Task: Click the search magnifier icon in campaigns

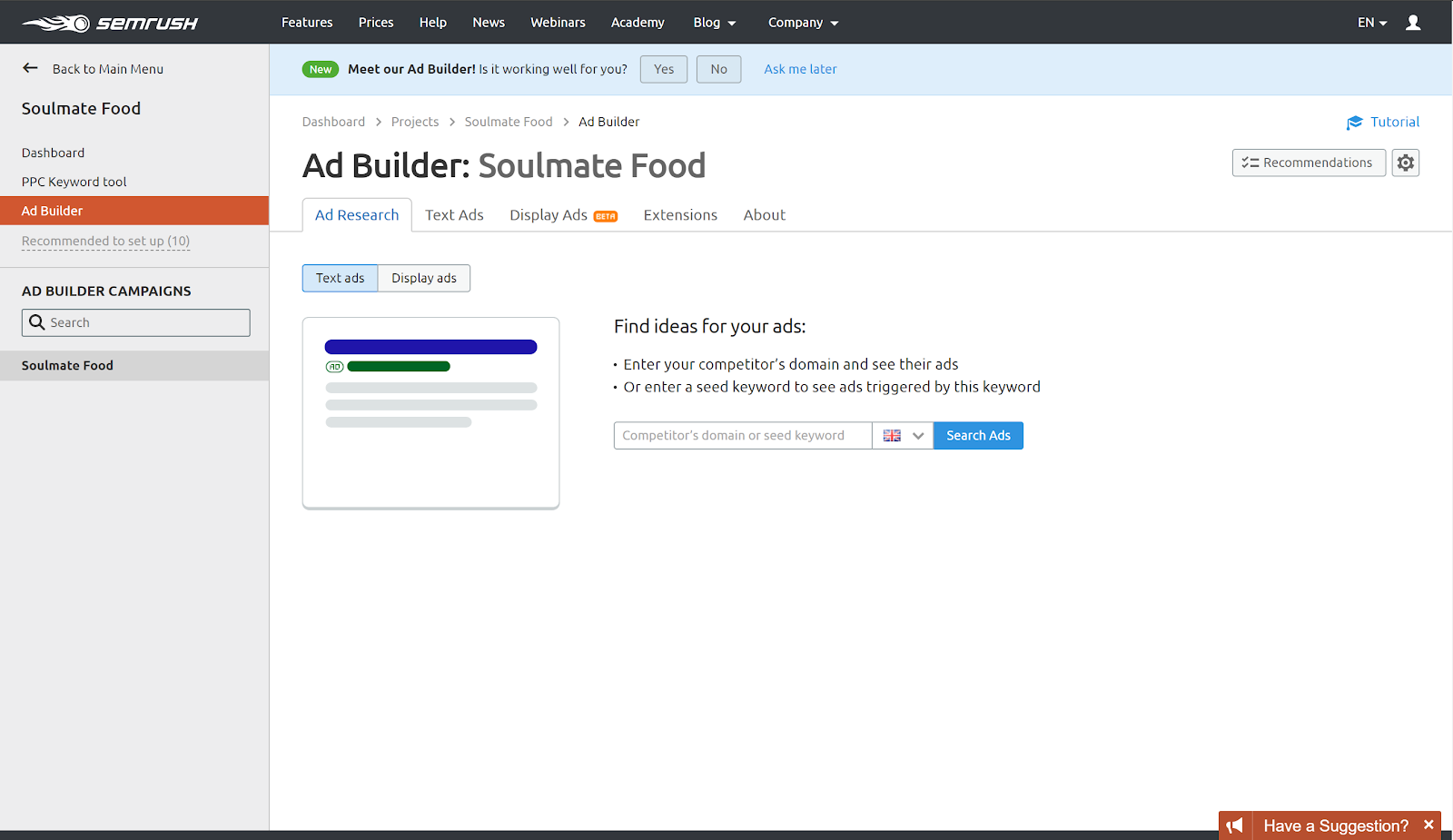Action: pos(36,322)
